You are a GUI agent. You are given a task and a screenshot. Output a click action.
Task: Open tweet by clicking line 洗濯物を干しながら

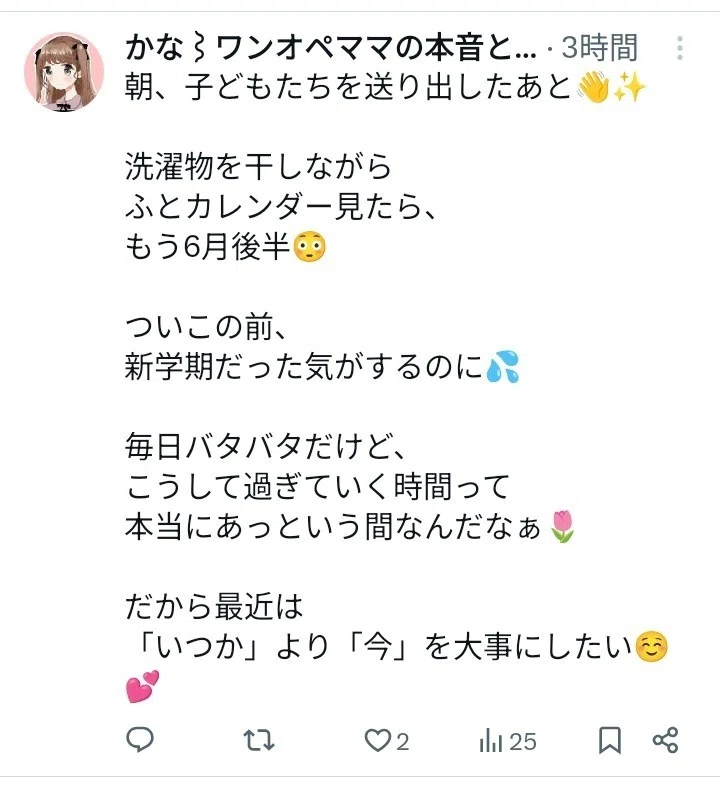point(258,166)
